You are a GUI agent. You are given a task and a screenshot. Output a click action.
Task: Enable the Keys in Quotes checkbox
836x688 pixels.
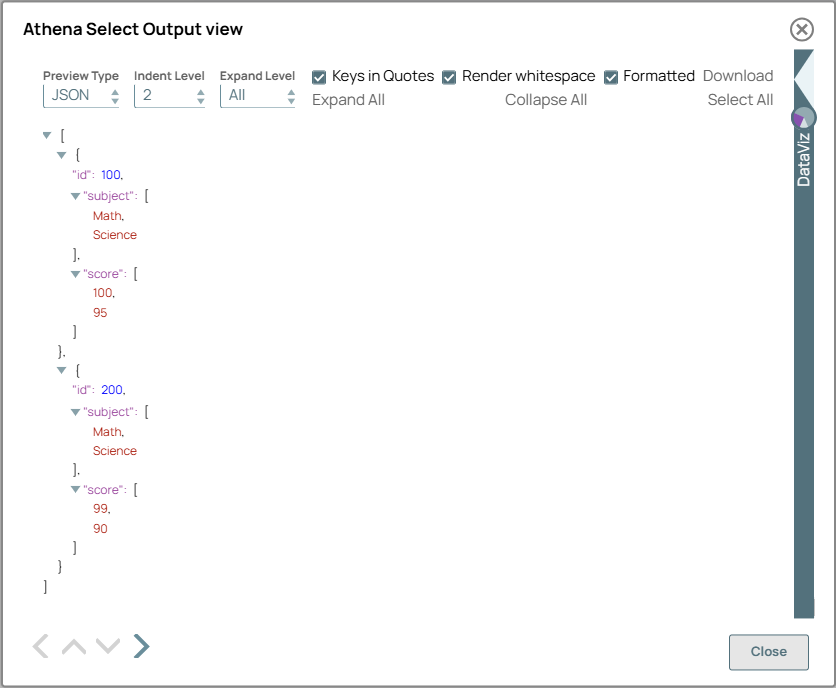[319, 76]
